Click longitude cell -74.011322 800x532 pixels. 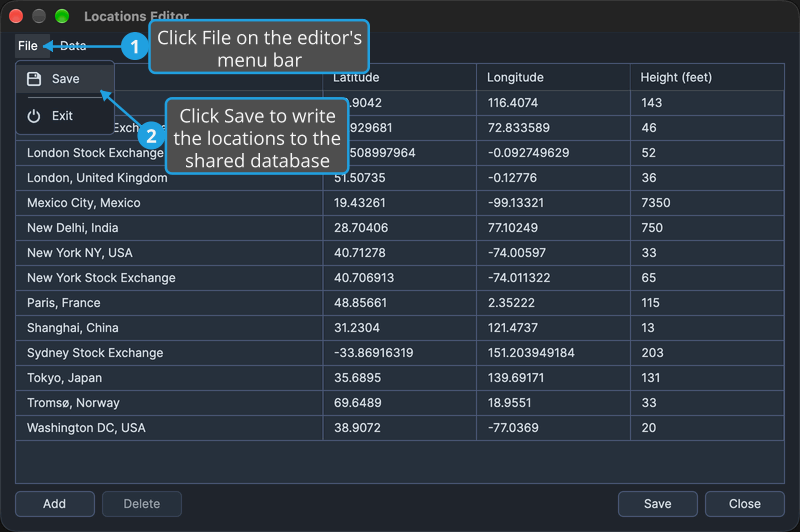pos(554,277)
